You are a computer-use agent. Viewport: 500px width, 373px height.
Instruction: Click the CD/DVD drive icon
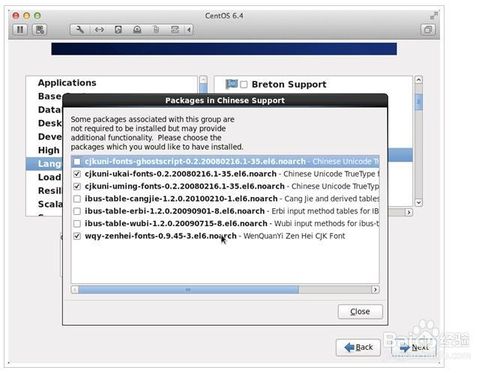click(x=137, y=30)
